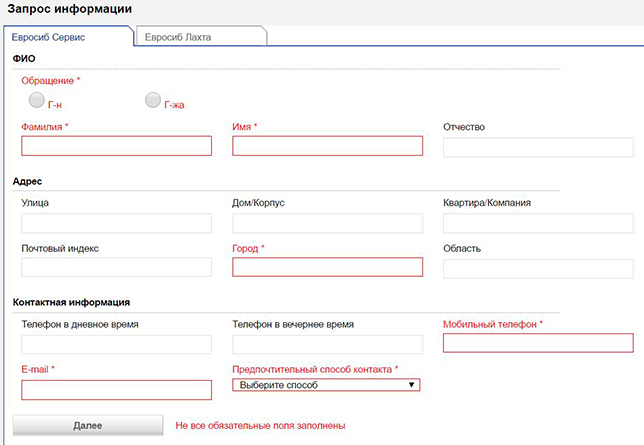
Task: Focus the Телефон в вечернее время field
Action: pyautogui.click(x=327, y=344)
